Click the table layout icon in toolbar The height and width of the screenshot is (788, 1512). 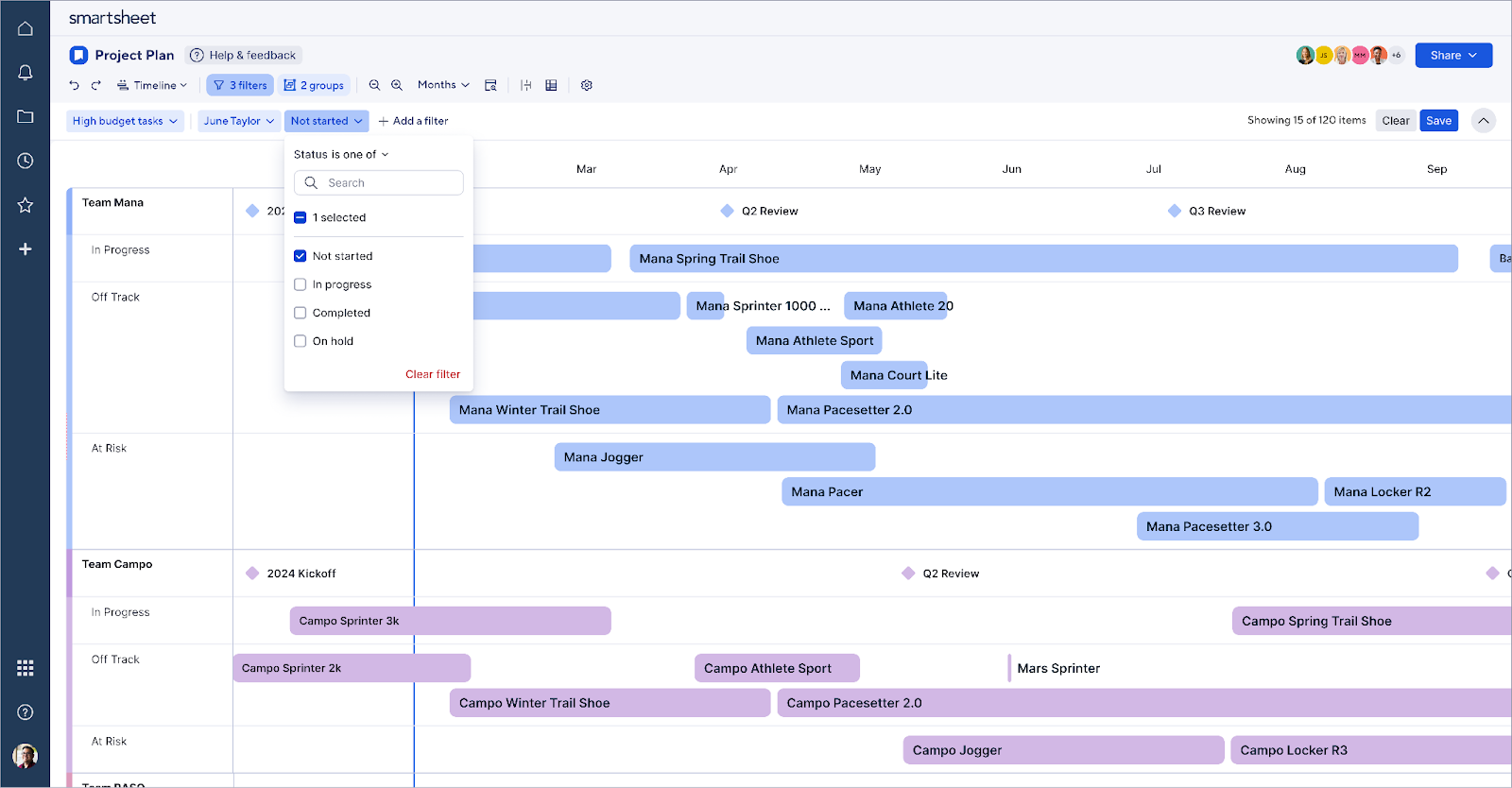(551, 85)
